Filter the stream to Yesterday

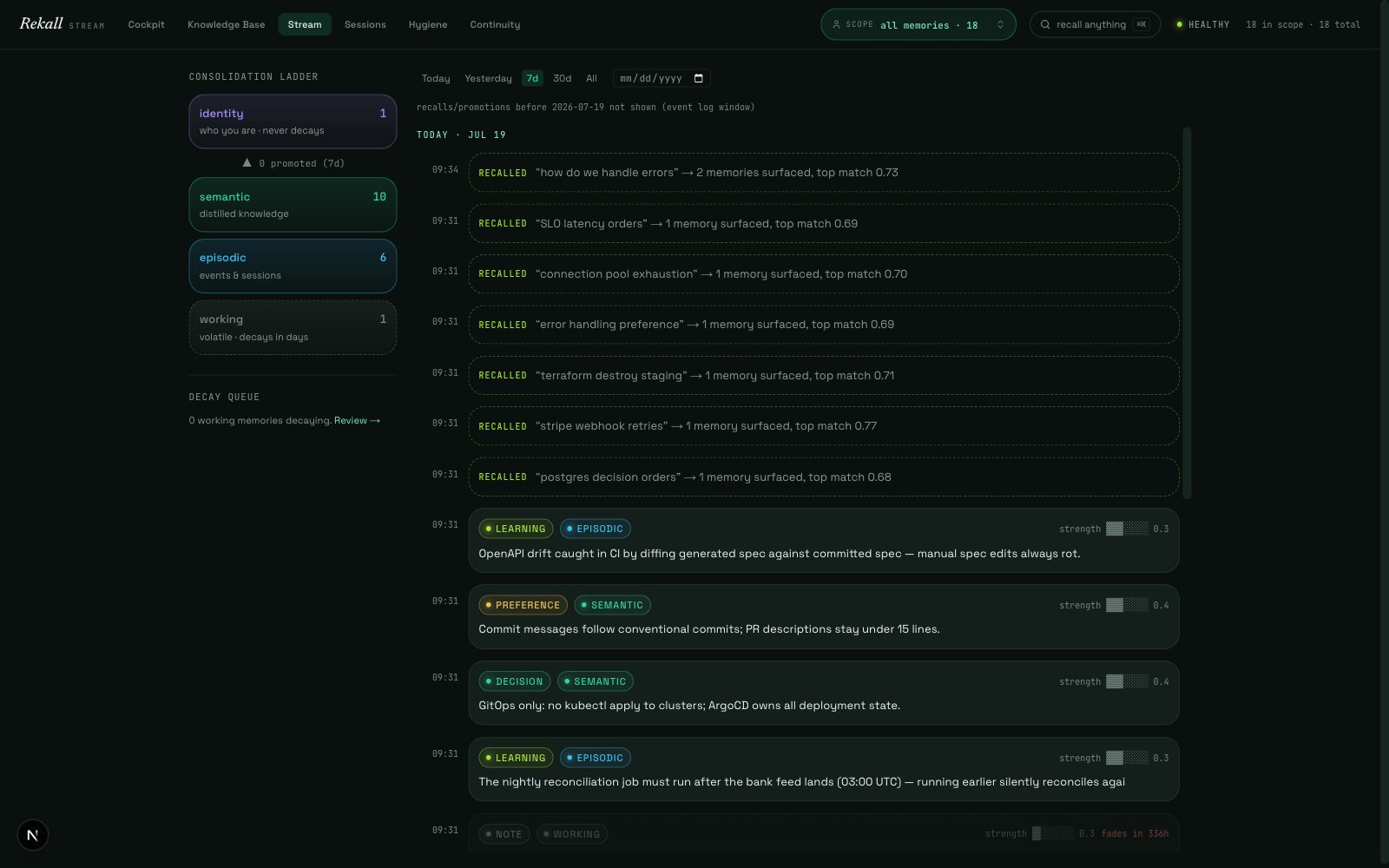[x=488, y=78]
